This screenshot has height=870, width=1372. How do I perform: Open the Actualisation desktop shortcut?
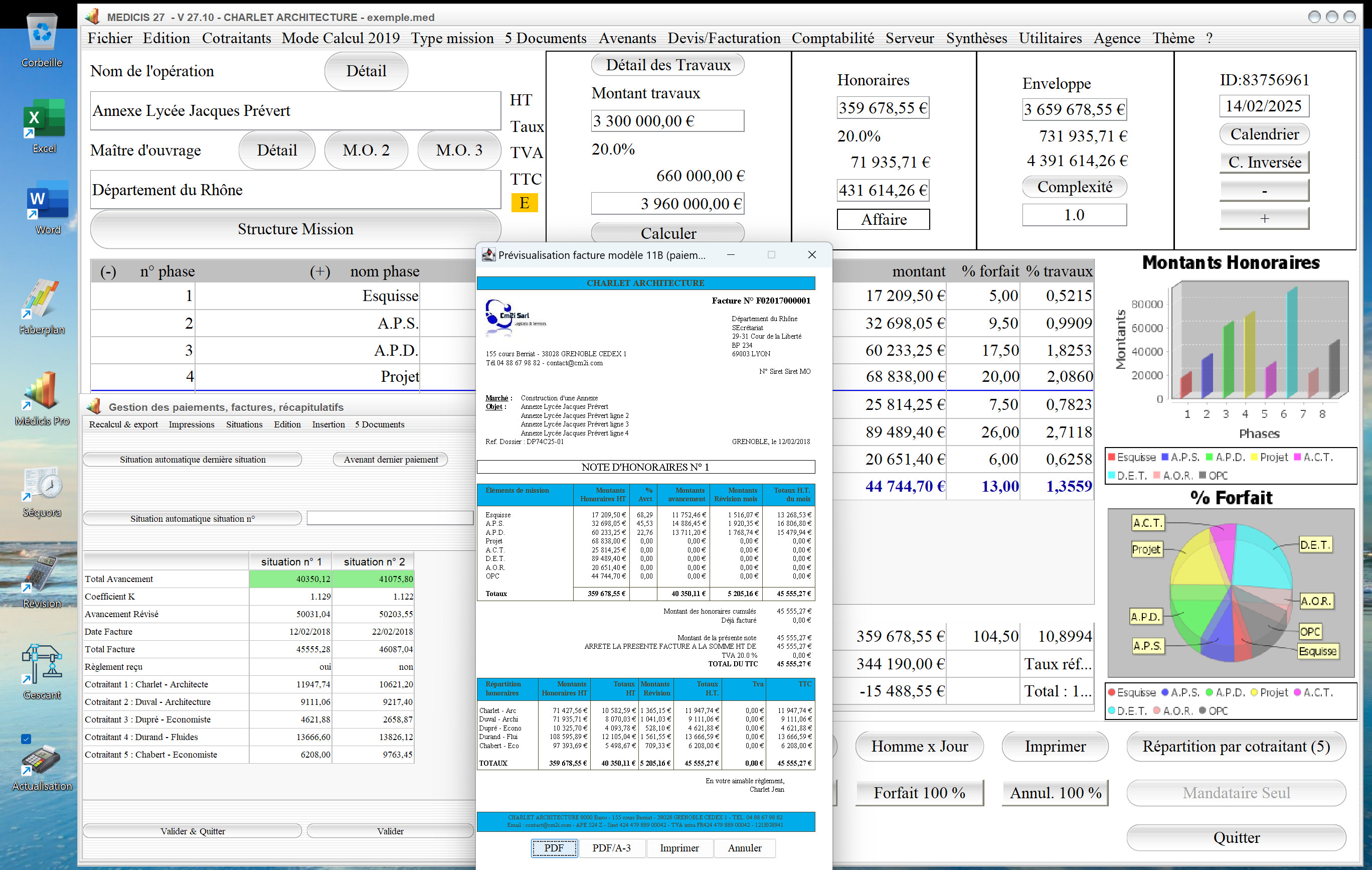[x=42, y=767]
